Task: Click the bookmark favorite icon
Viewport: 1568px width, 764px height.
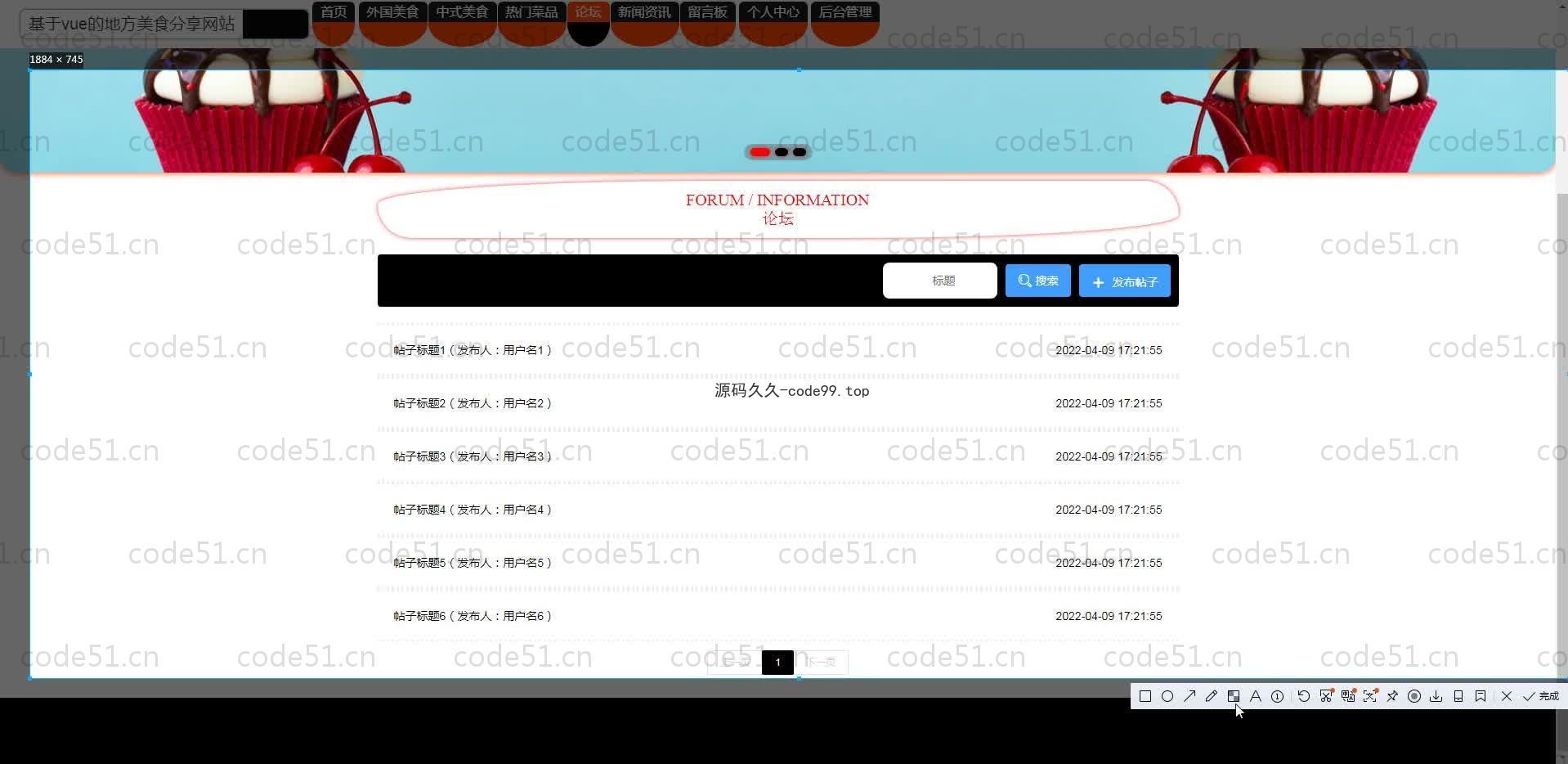Action: click(x=1480, y=696)
